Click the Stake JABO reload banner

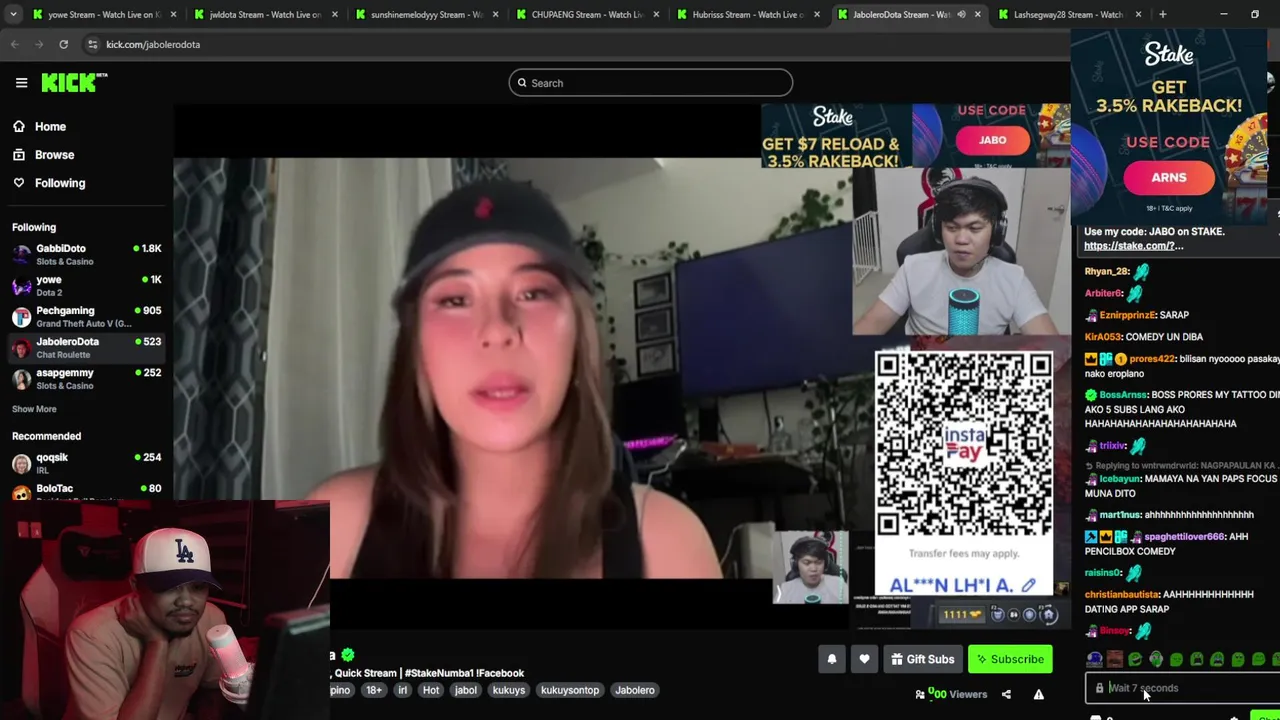[915, 137]
